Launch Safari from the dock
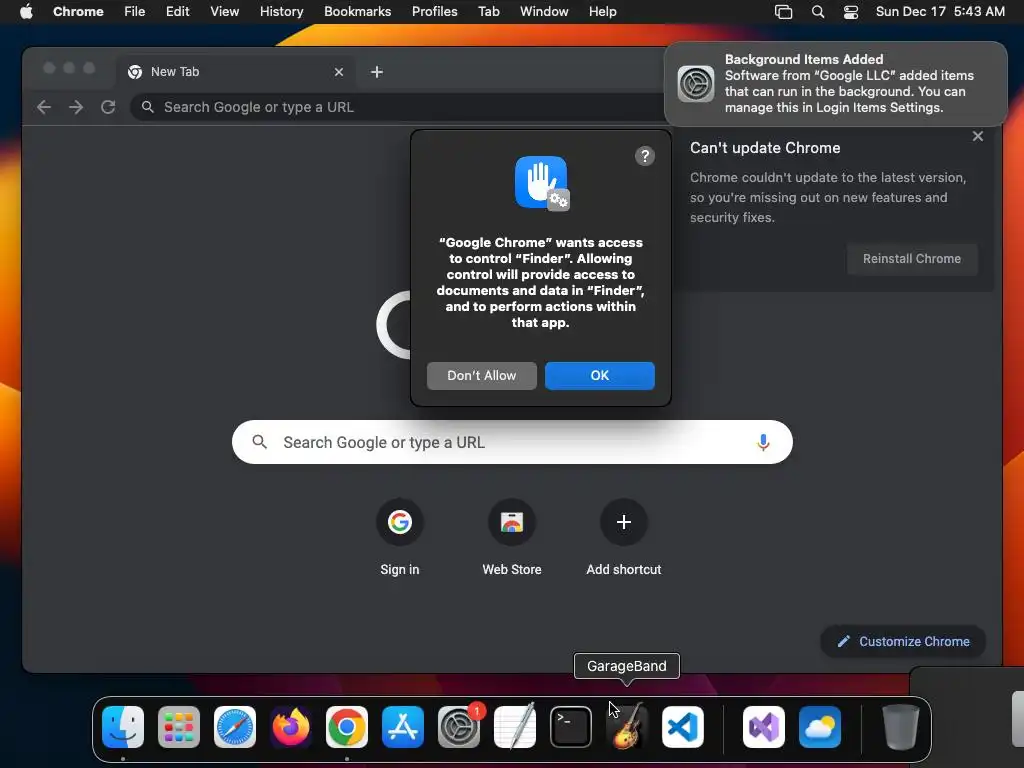This screenshot has height=768, width=1024. (x=235, y=727)
